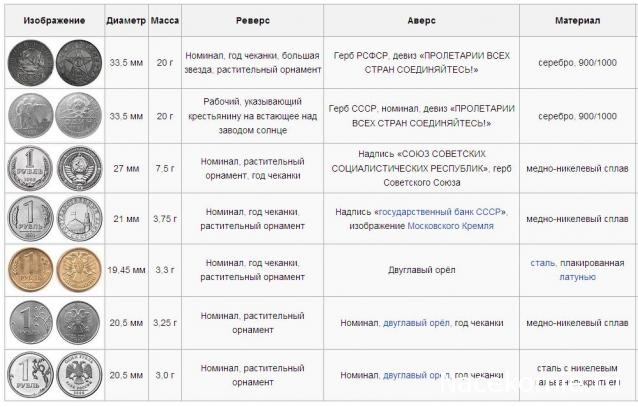Click the «Масса» column header
Image resolution: width=638 pixels, height=407 pixels.
(165, 20)
